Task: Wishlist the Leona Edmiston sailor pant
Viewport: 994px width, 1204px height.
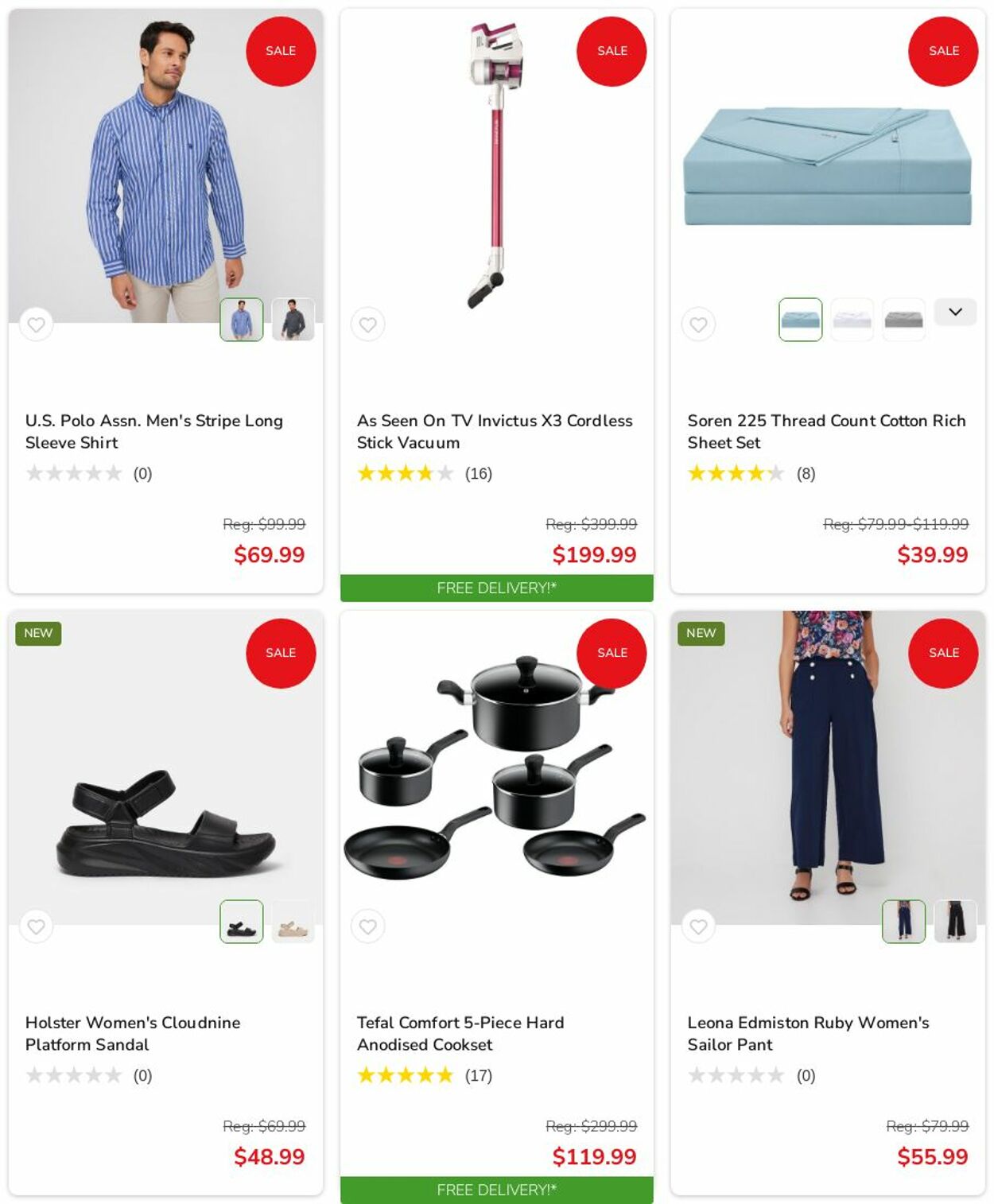Action: [x=698, y=926]
